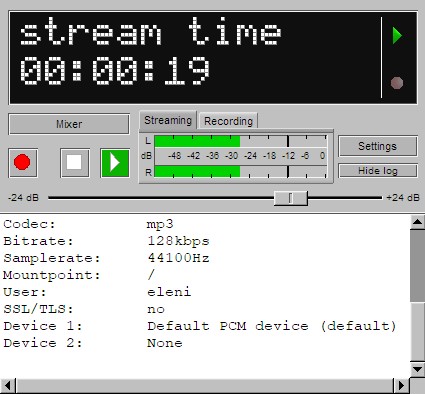Start streaming with the green play button

click(115, 163)
